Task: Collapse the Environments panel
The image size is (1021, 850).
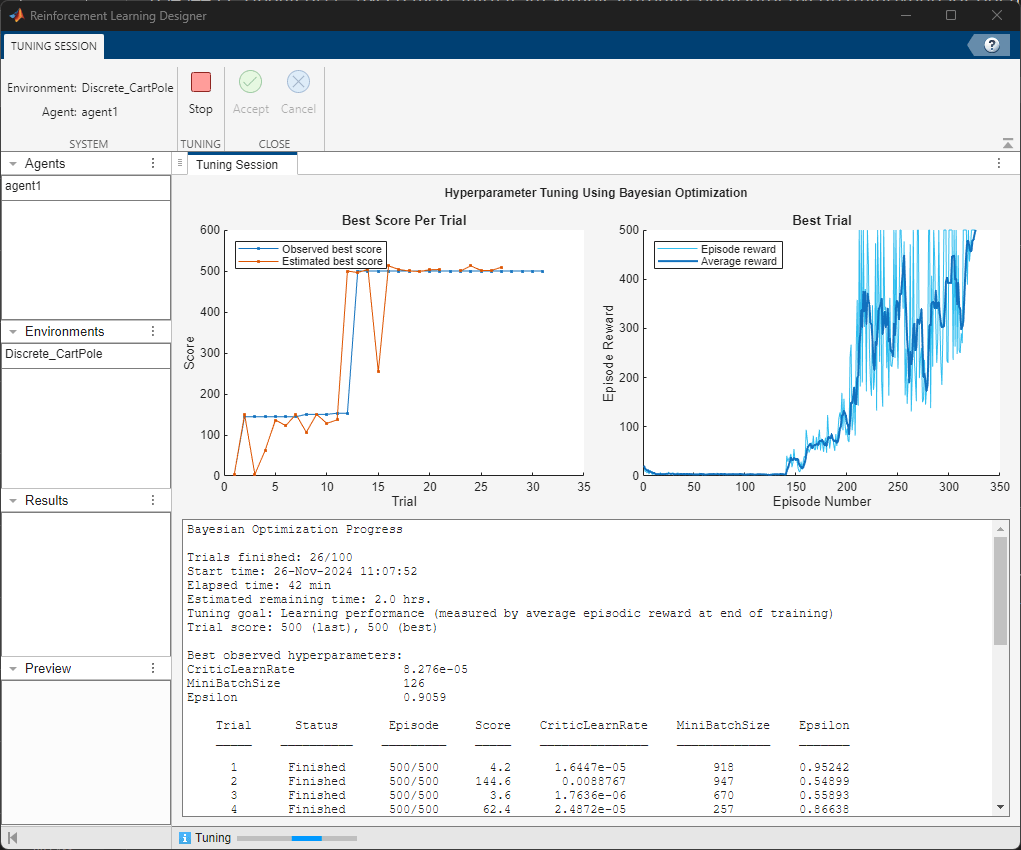Action: tap(13, 331)
